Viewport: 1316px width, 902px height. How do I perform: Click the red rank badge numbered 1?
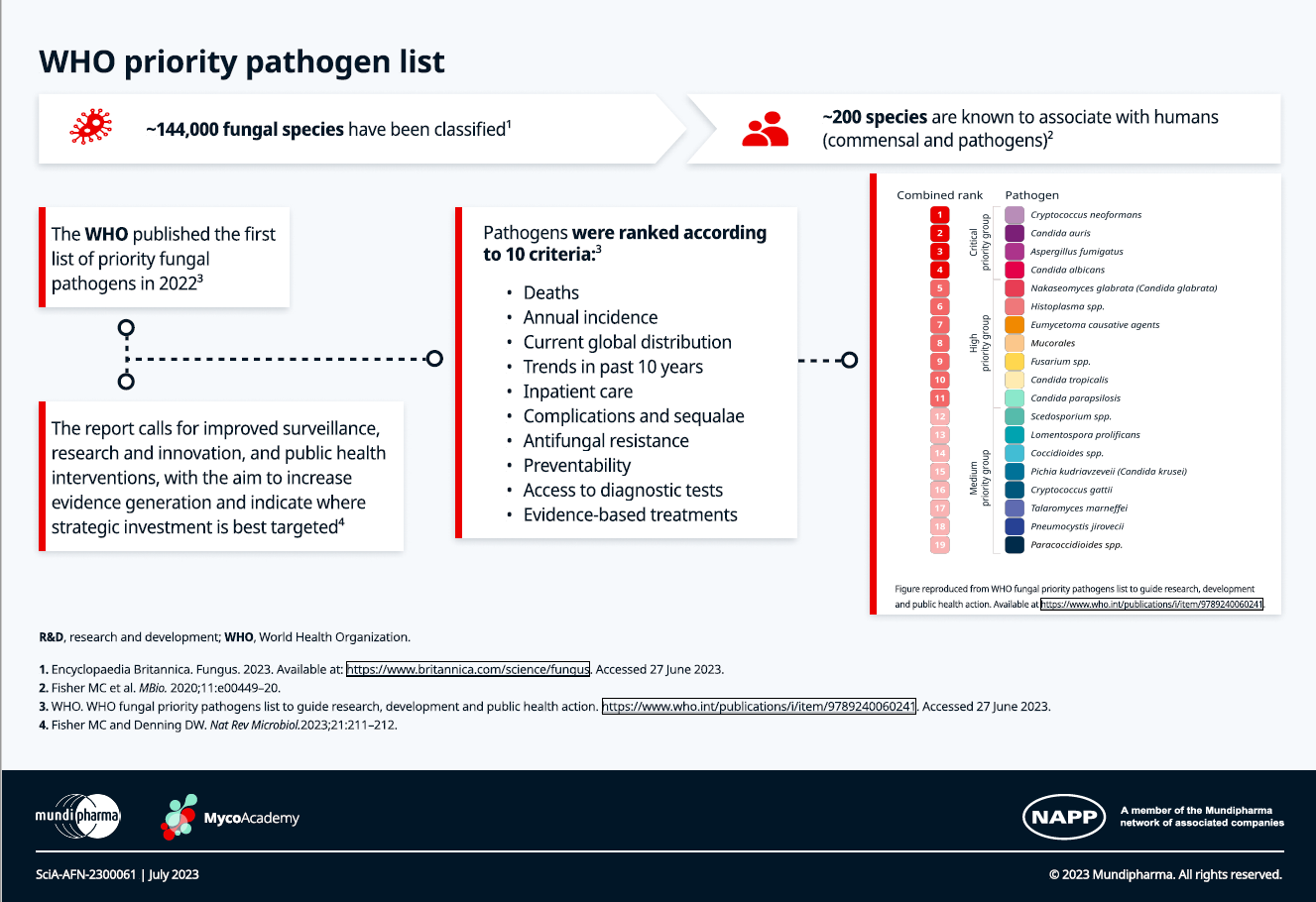[939, 213]
